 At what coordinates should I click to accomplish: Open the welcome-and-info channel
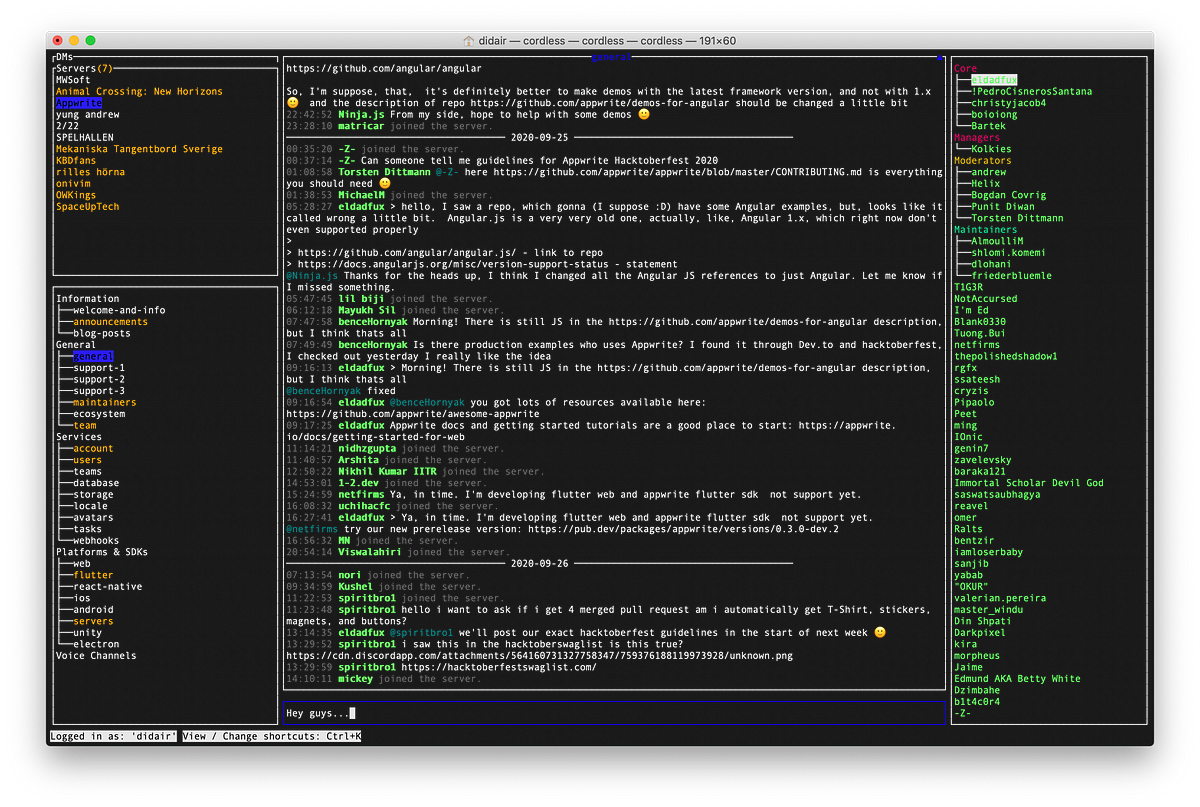coord(119,310)
